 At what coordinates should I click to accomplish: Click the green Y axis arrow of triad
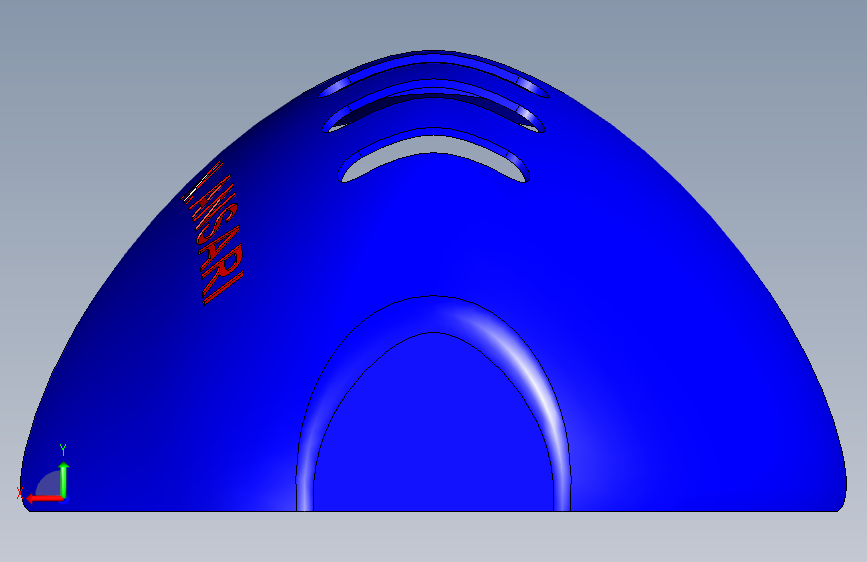tap(64, 480)
